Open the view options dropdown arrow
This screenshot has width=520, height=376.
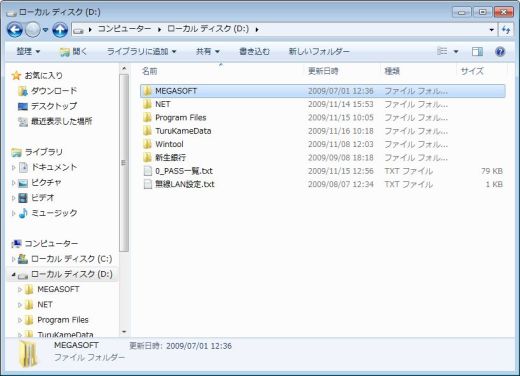click(x=456, y=52)
